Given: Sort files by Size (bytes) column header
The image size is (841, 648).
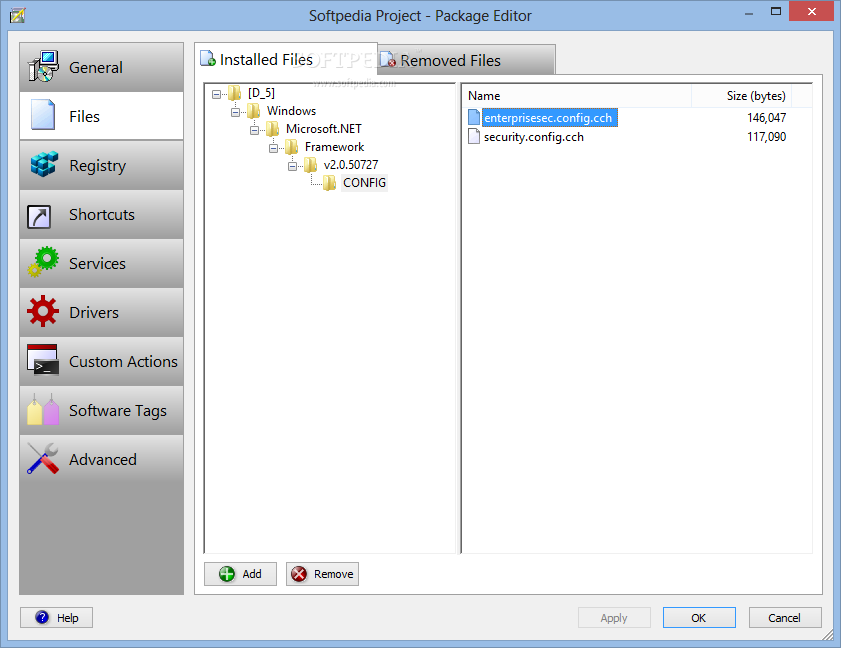Looking at the screenshot, I should pos(741,96).
